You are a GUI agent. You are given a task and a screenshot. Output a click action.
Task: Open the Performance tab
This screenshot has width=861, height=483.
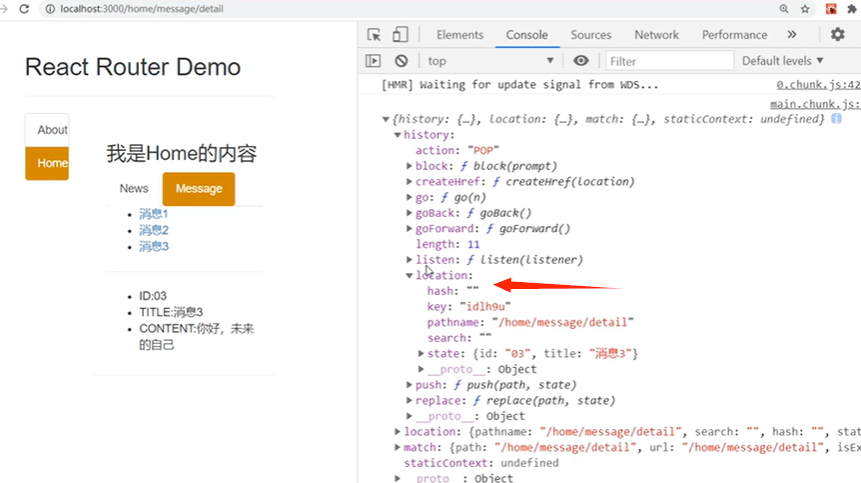click(734, 35)
